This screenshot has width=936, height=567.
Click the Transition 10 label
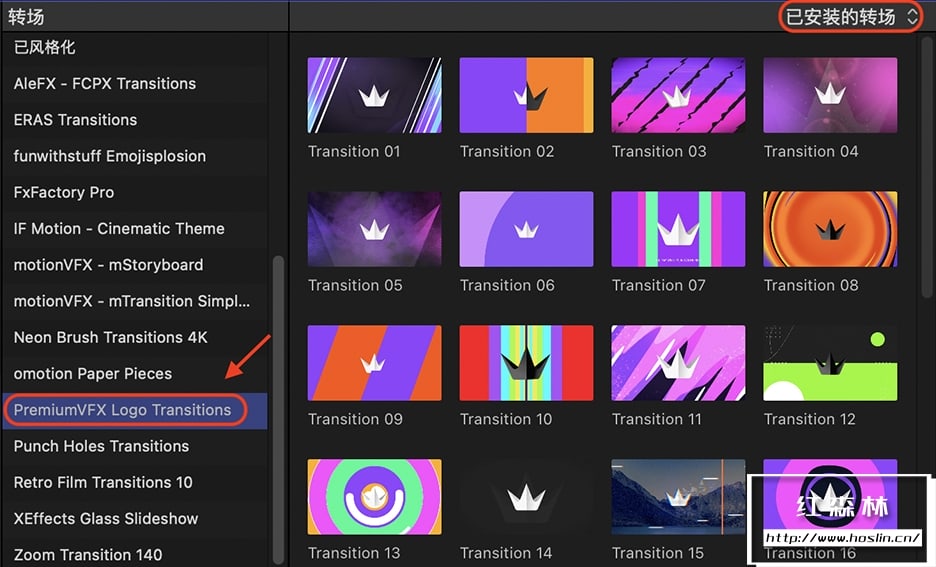pyautogui.click(x=506, y=419)
